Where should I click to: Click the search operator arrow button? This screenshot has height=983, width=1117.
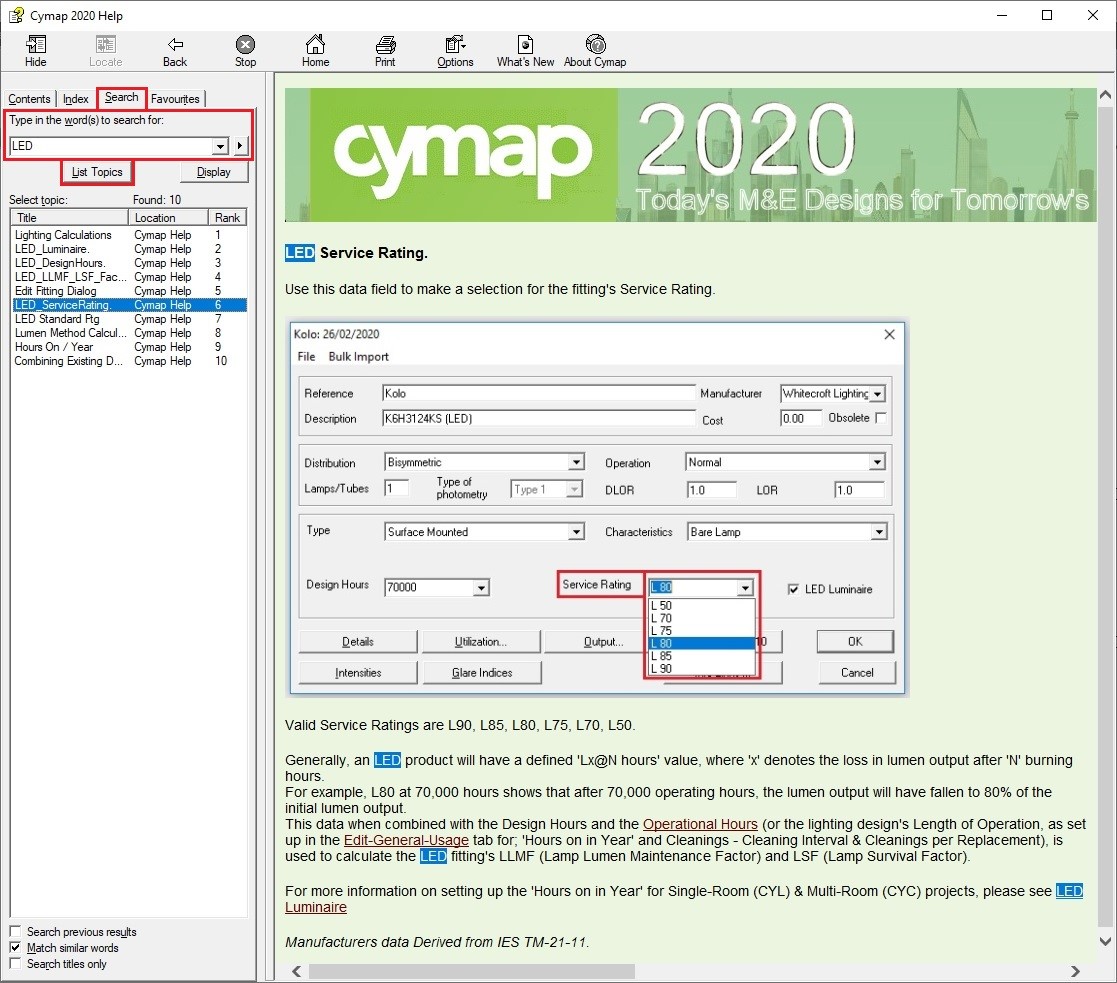tap(240, 146)
